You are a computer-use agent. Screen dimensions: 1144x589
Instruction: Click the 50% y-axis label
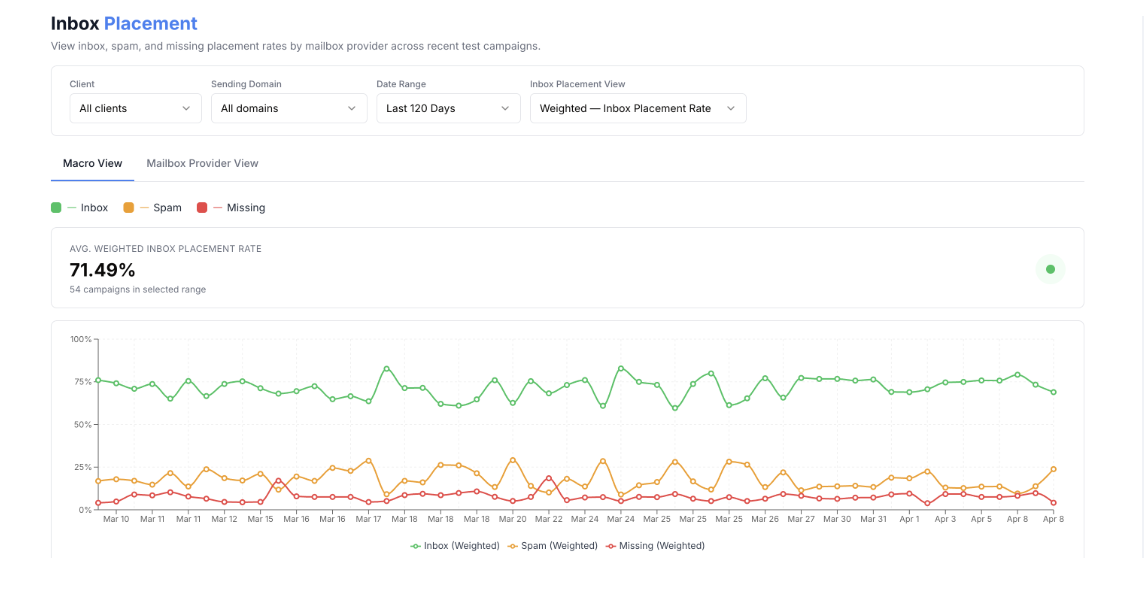point(82,424)
